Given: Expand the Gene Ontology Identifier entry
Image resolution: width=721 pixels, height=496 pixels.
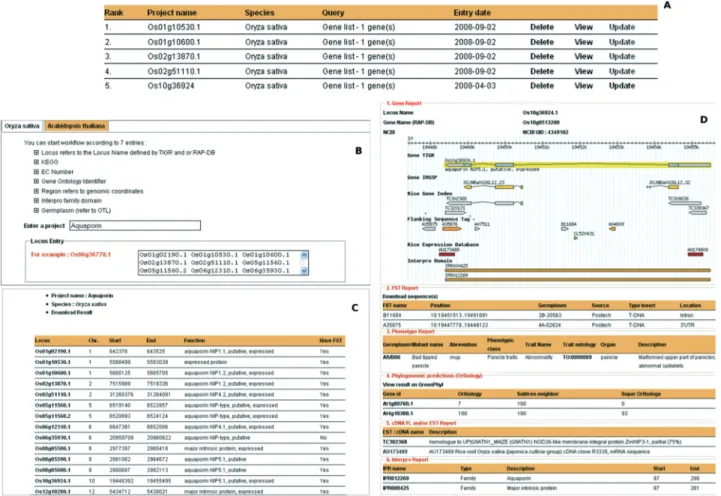Looking at the screenshot, I should [36, 181].
